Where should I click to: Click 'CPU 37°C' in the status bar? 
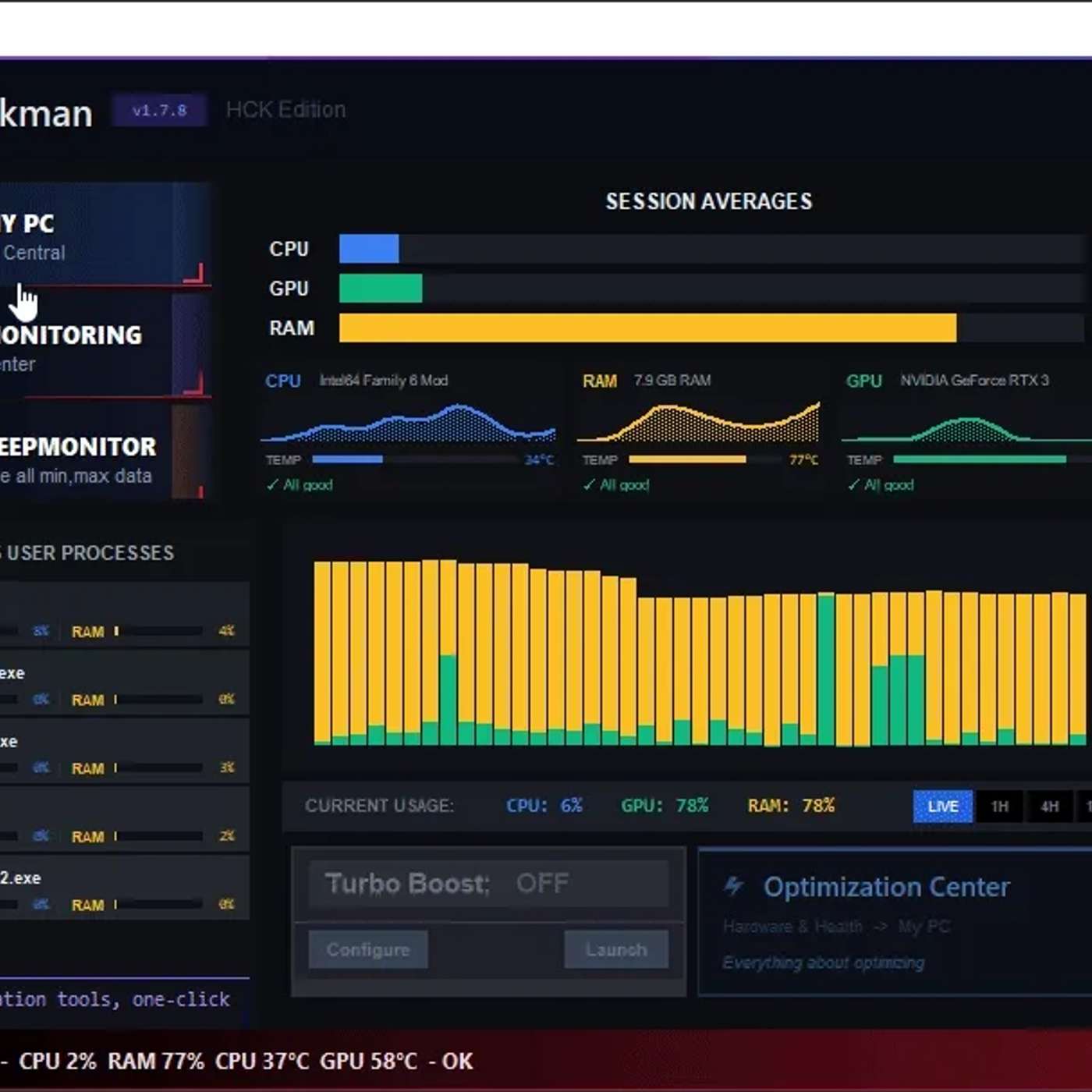point(262,1062)
